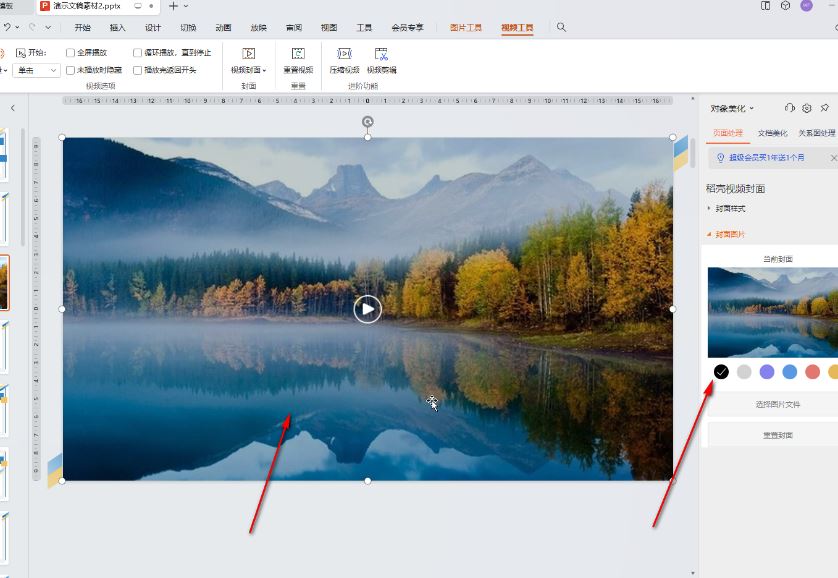
Task: Toggle the 循环播放，直到停止 checkbox
Action: point(138,52)
